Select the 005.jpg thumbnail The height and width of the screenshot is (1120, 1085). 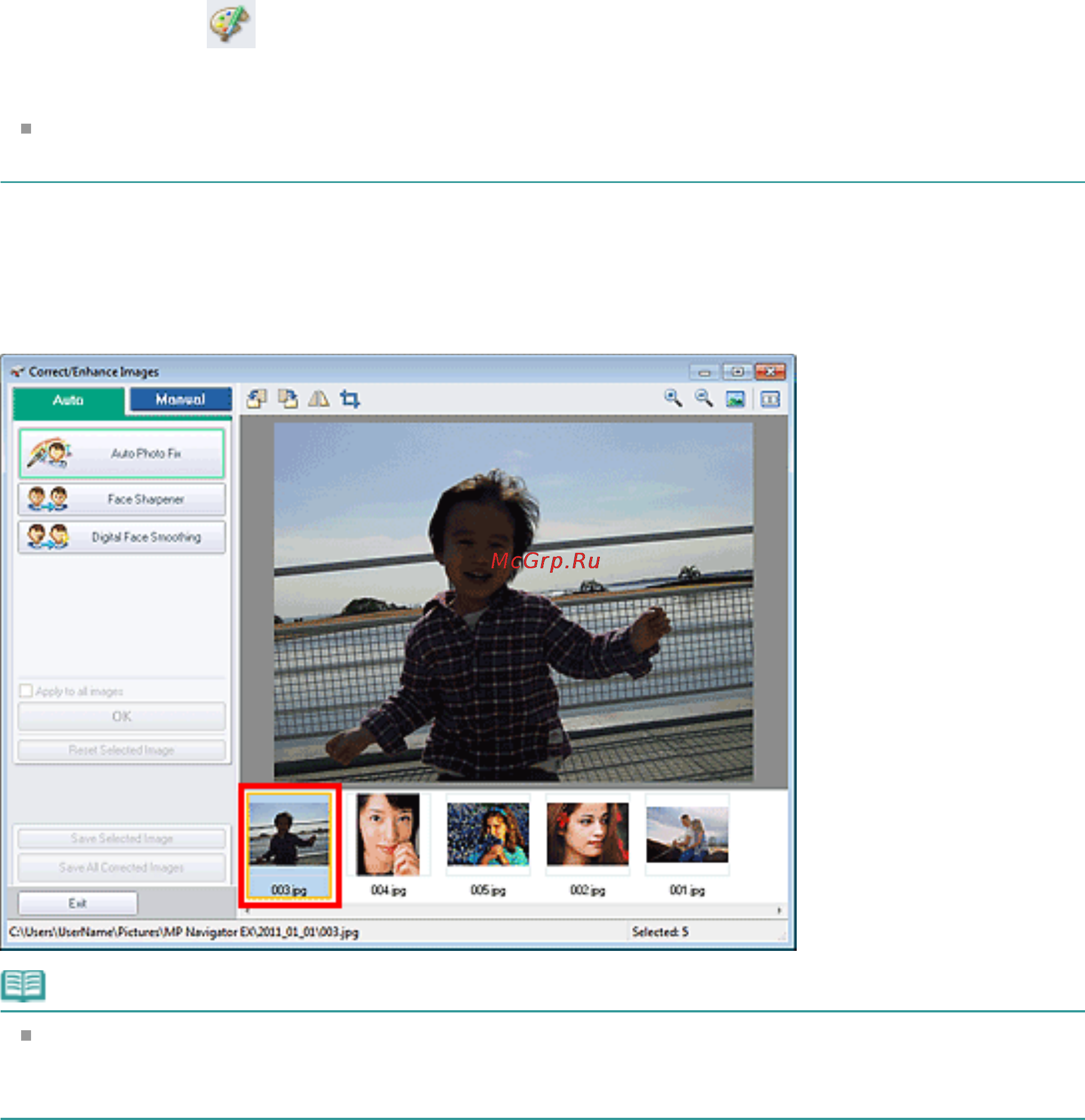tap(488, 844)
